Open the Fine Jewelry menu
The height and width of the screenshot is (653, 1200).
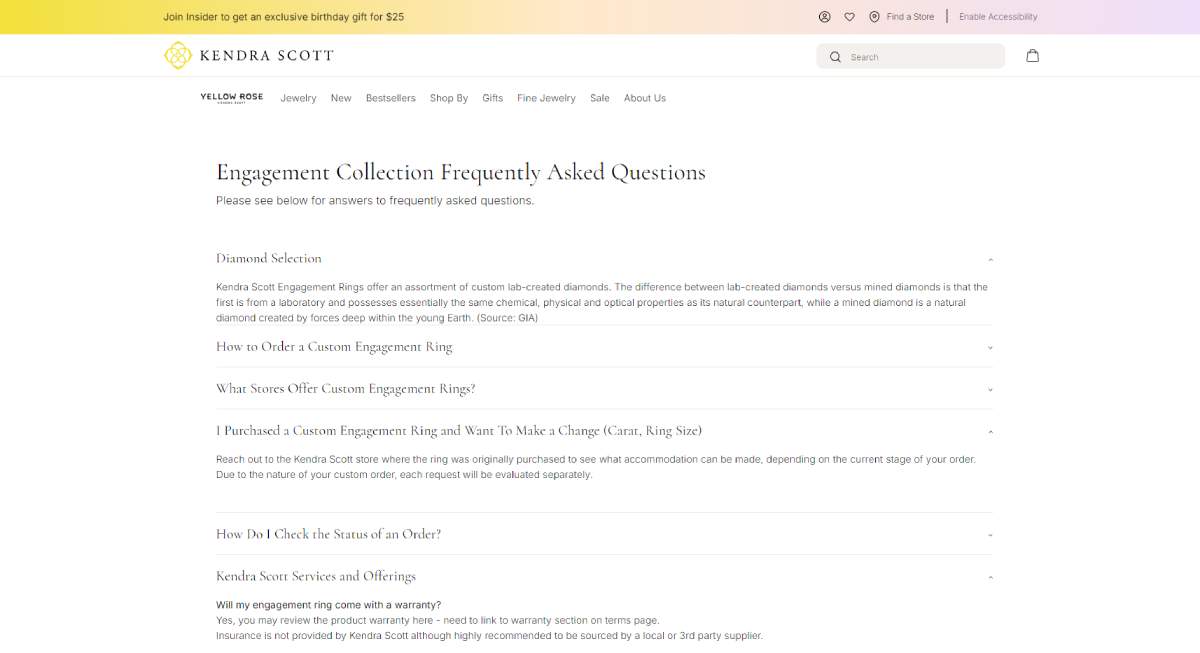(x=546, y=98)
